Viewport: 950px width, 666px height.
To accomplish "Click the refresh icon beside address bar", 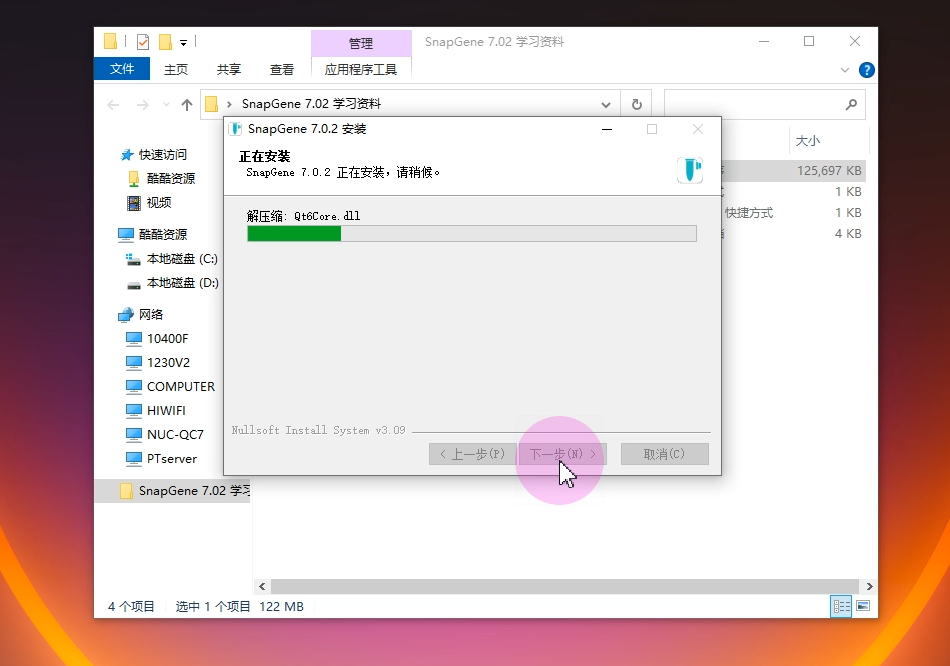I will [x=636, y=104].
